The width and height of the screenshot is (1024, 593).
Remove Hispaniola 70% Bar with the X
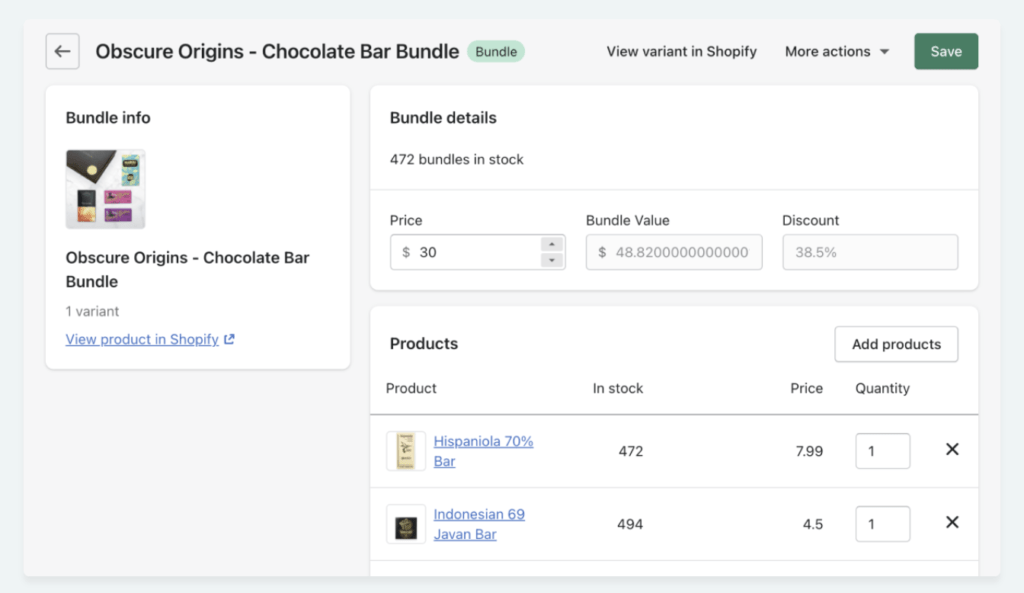951,450
